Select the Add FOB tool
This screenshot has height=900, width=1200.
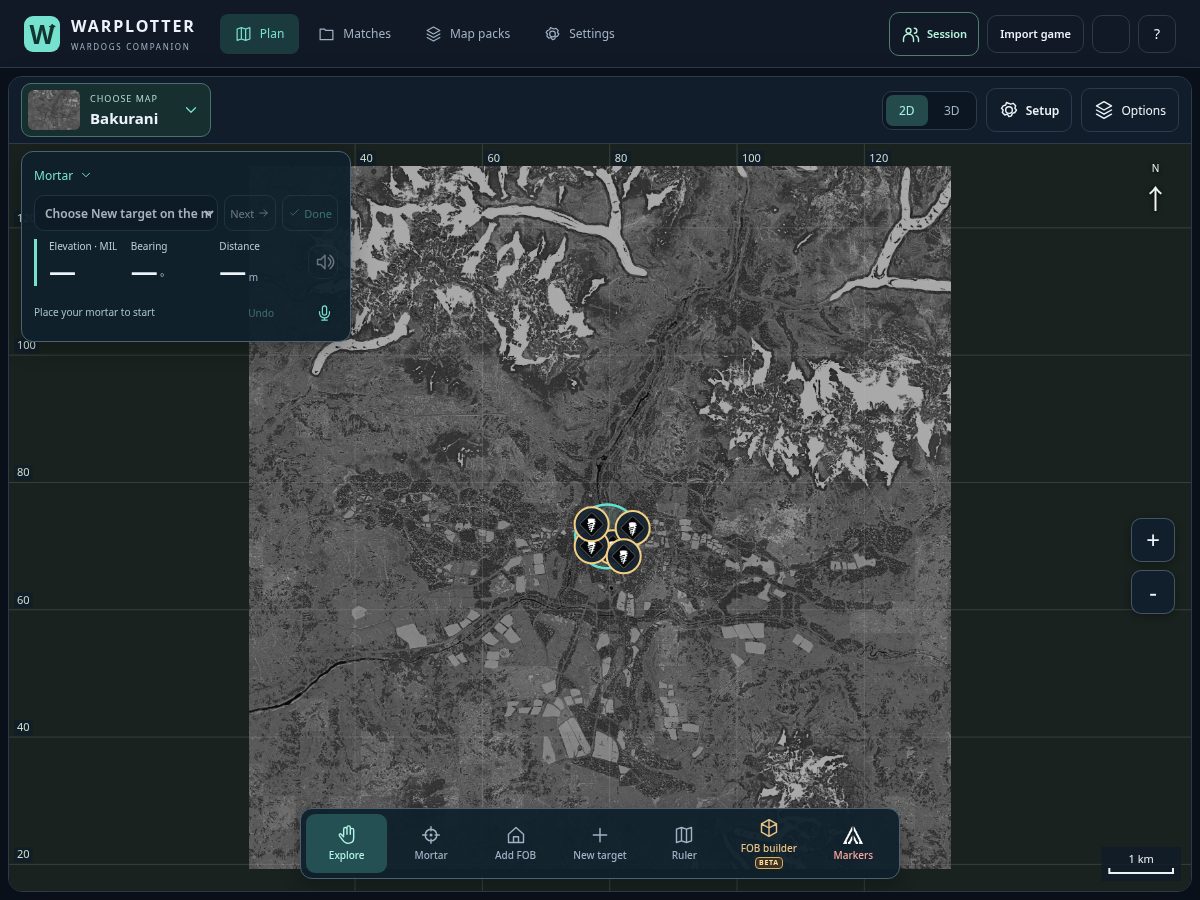coord(515,843)
